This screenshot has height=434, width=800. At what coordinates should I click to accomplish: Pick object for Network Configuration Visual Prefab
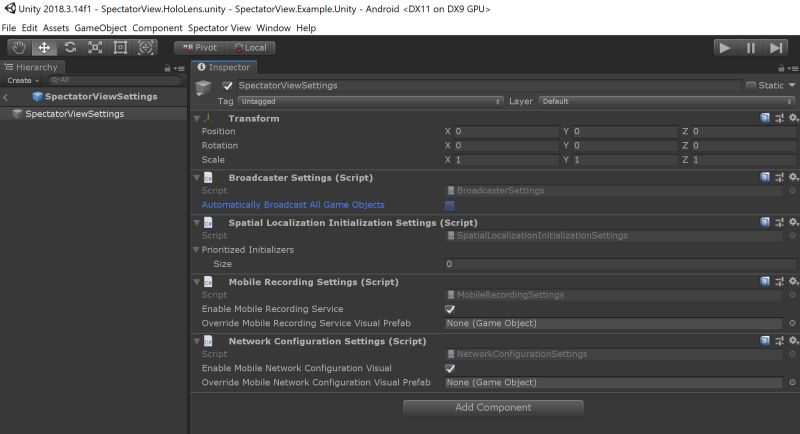pyautogui.click(x=792, y=382)
